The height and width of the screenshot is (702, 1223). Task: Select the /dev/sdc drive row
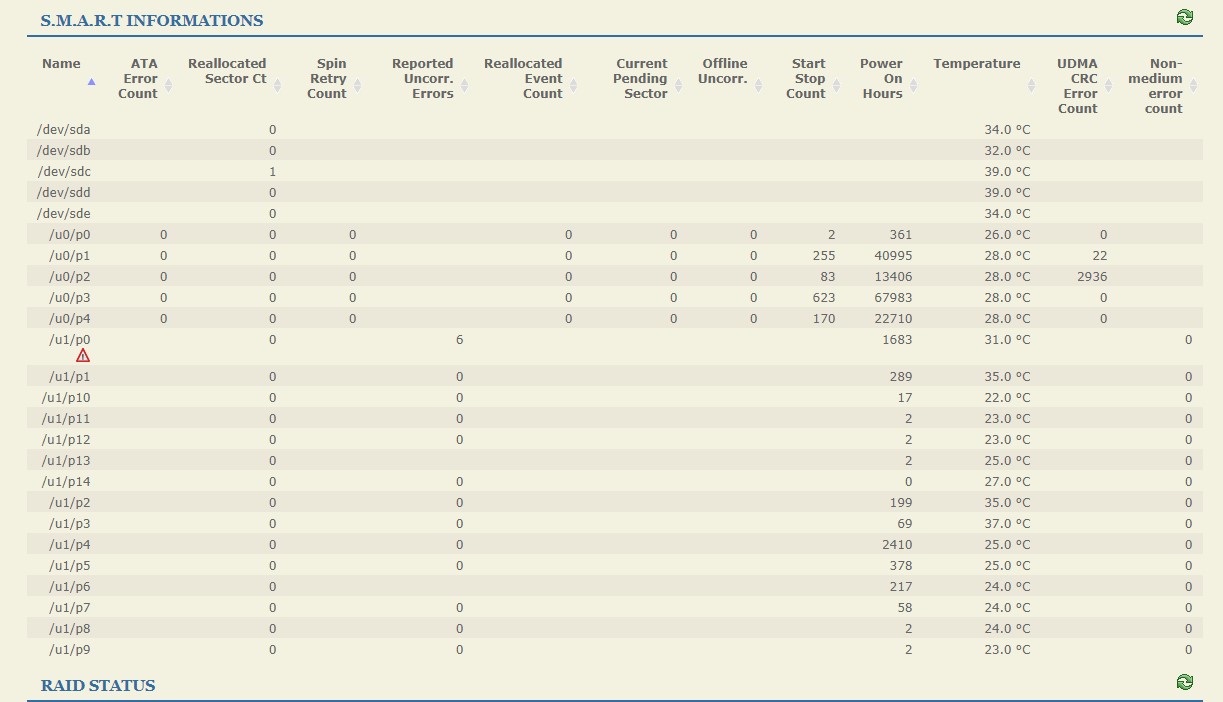614,171
